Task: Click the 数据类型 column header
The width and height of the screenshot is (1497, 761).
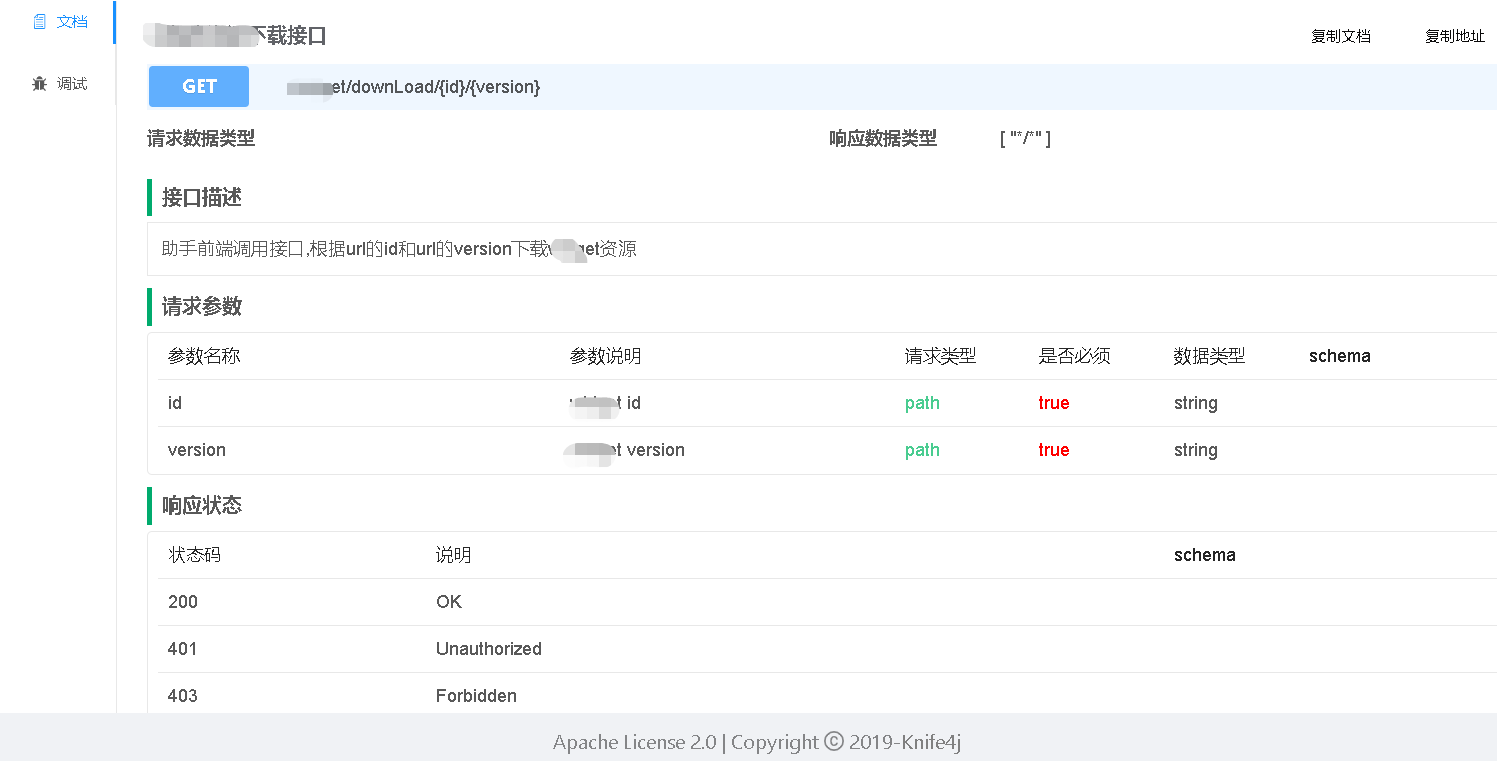Action: click(x=1210, y=356)
